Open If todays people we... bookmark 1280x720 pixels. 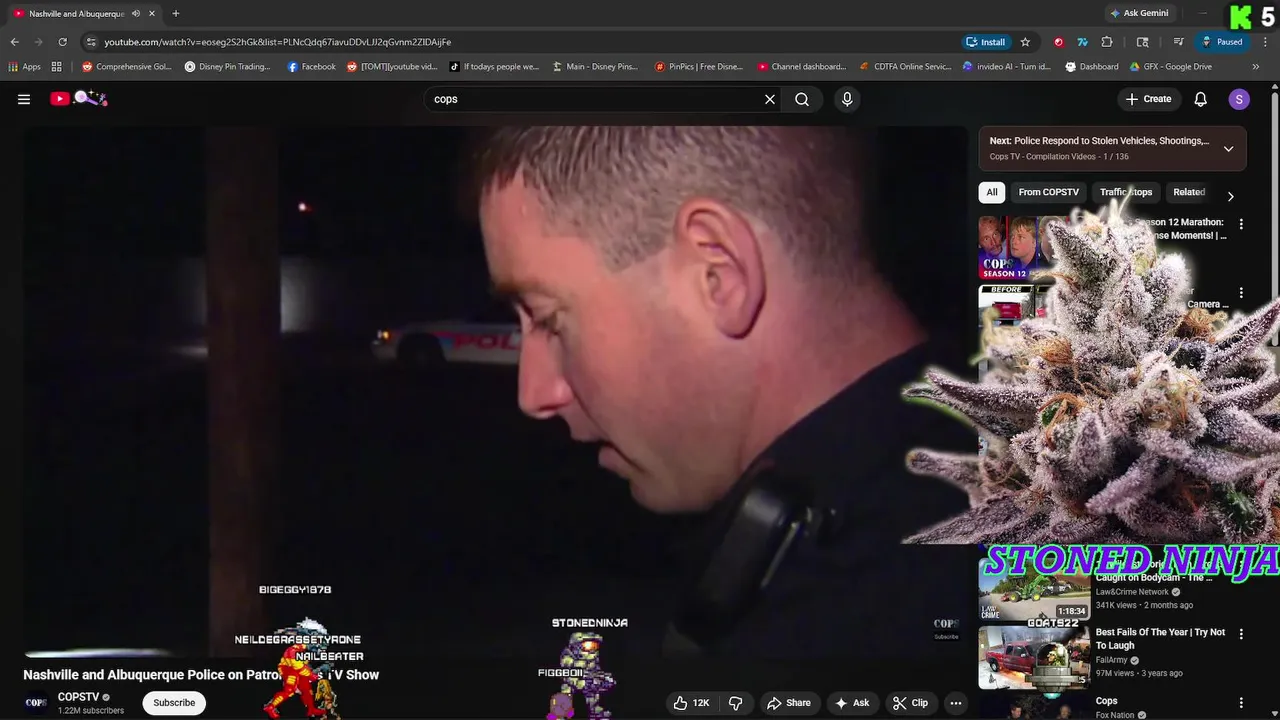pyautogui.click(x=494, y=67)
